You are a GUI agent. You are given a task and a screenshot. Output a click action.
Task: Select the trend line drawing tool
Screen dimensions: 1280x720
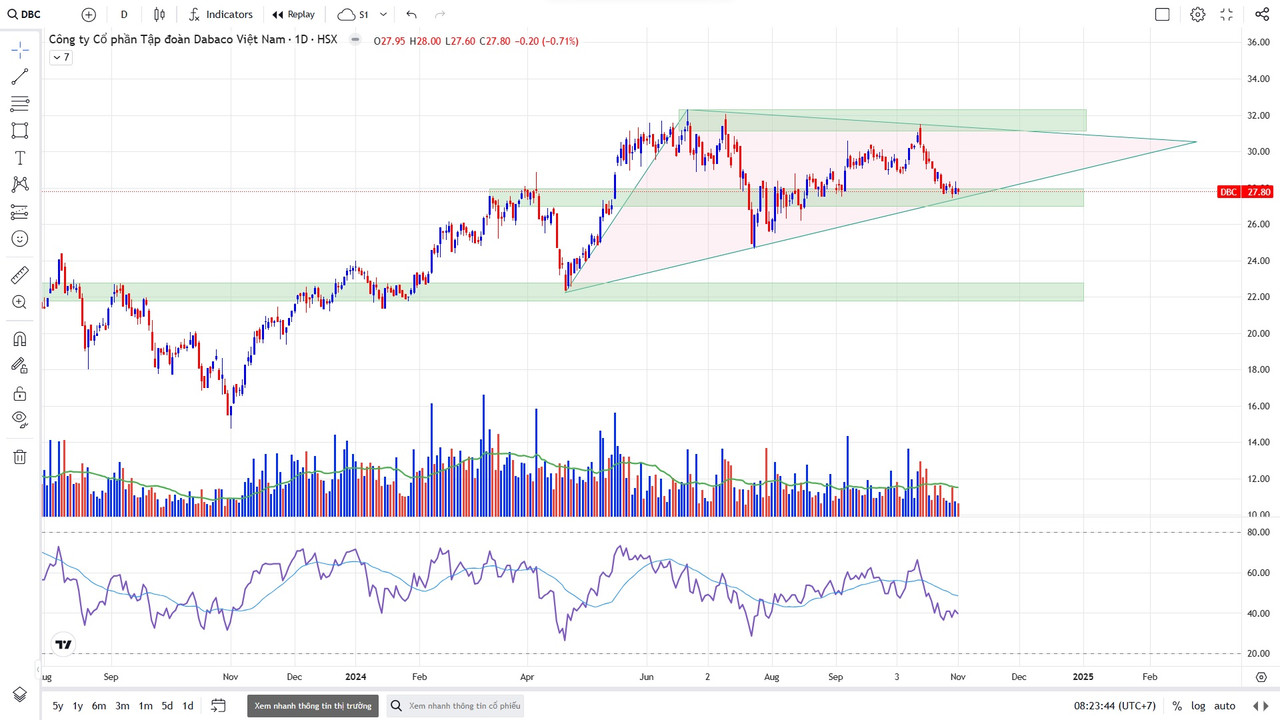click(20, 77)
